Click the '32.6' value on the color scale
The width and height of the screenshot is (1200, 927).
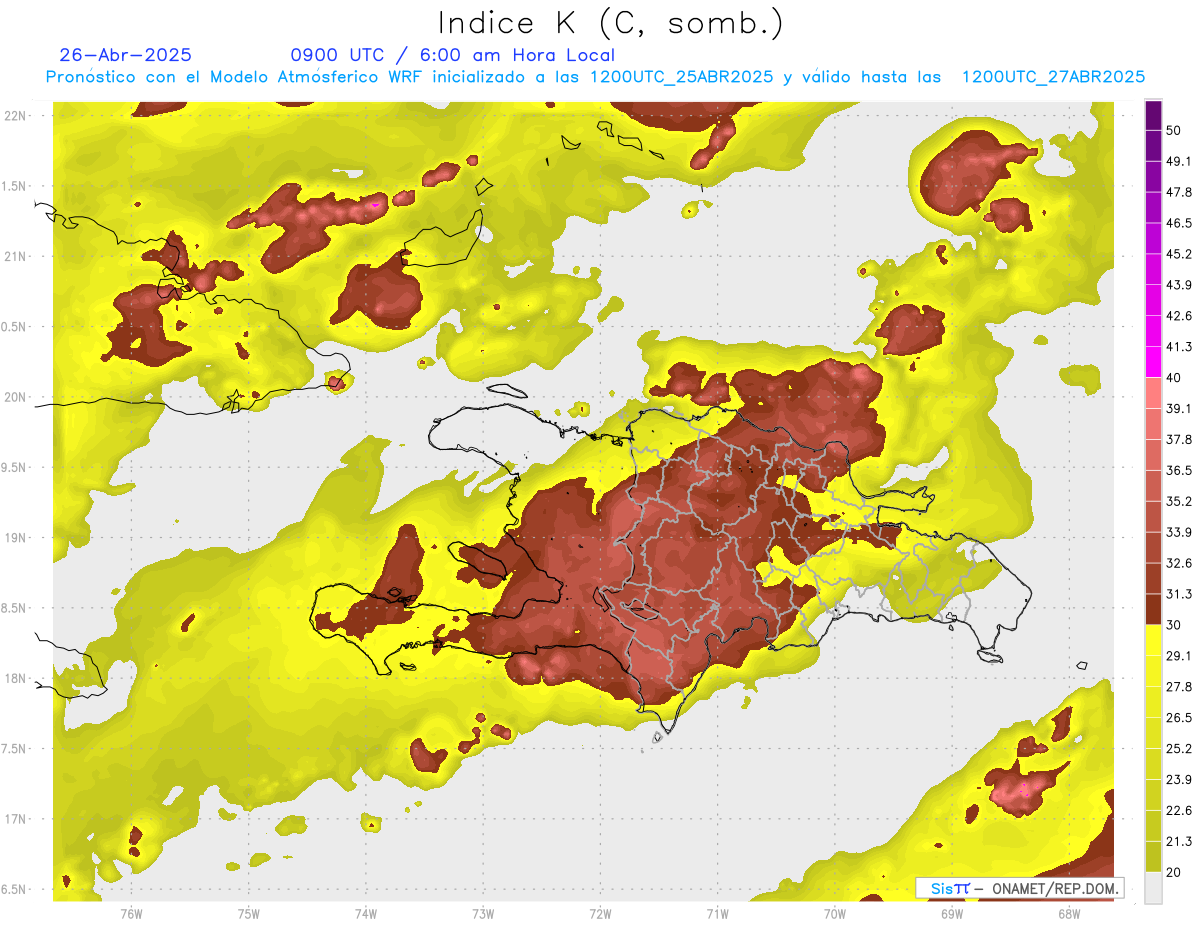[1179, 563]
